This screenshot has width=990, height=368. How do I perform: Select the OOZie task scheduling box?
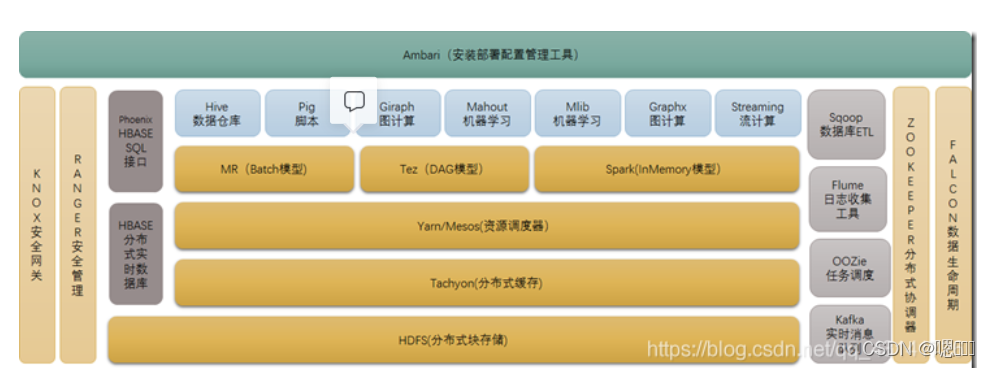tap(850, 268)
